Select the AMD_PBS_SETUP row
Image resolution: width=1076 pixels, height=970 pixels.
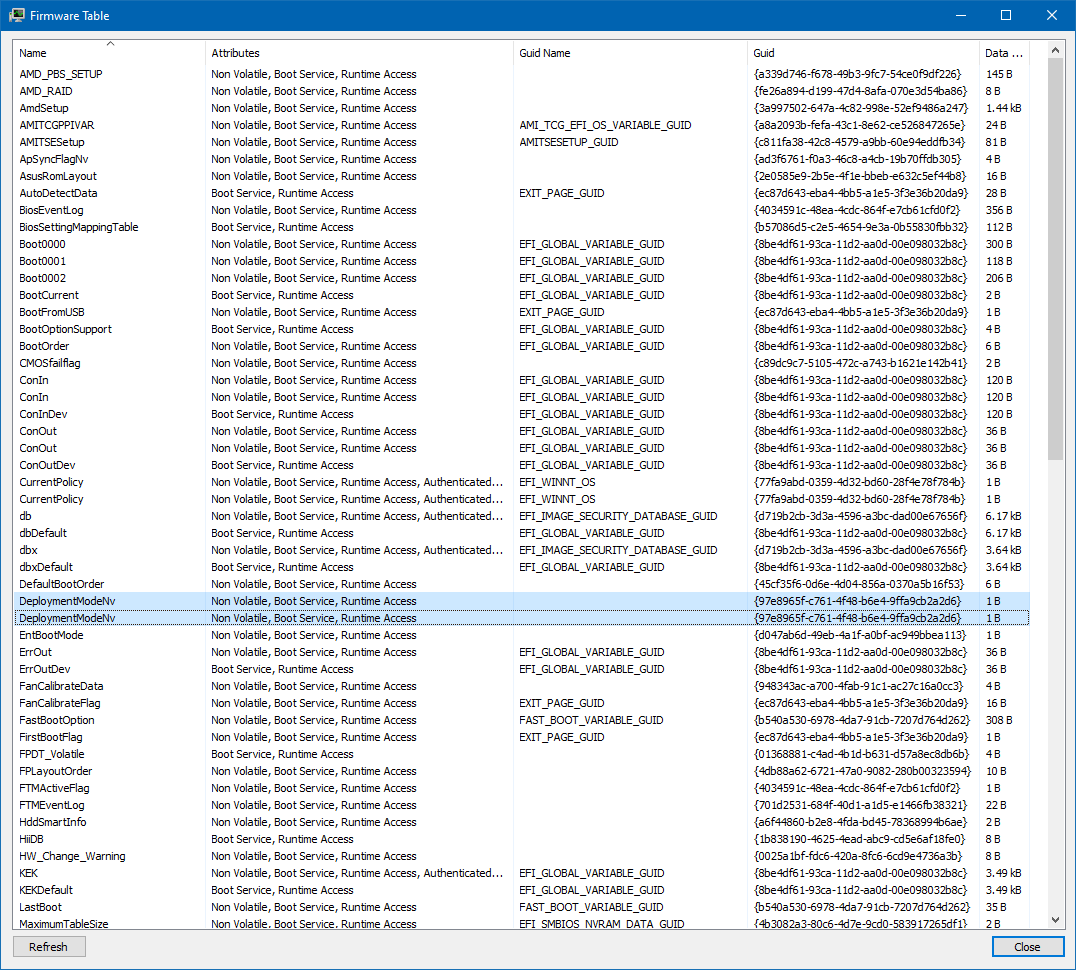(522, 74)
